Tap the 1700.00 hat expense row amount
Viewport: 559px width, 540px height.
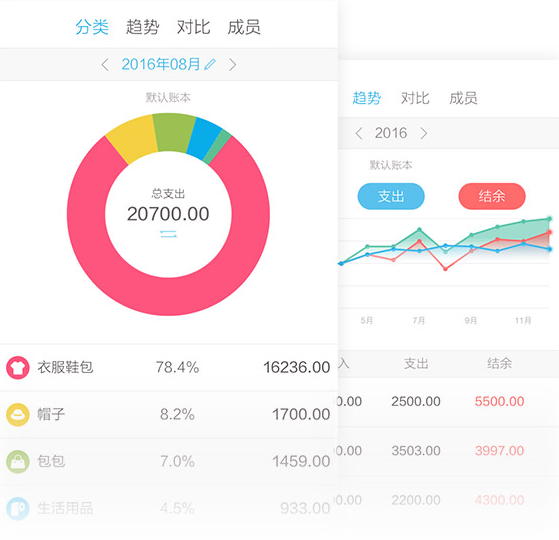click(x=301, y=415)
